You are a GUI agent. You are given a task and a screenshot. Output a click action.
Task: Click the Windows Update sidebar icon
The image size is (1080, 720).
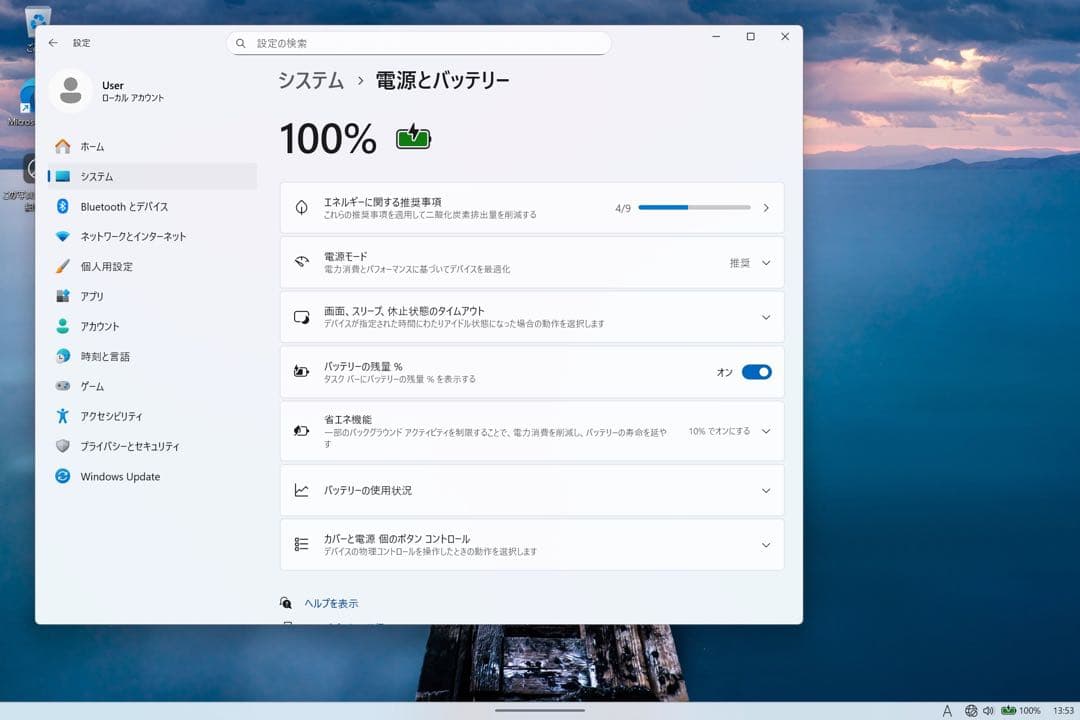click(62, 477)
